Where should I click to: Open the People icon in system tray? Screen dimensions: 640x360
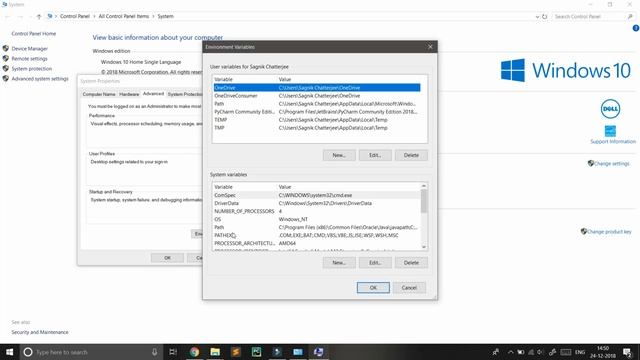coord(496,352)
